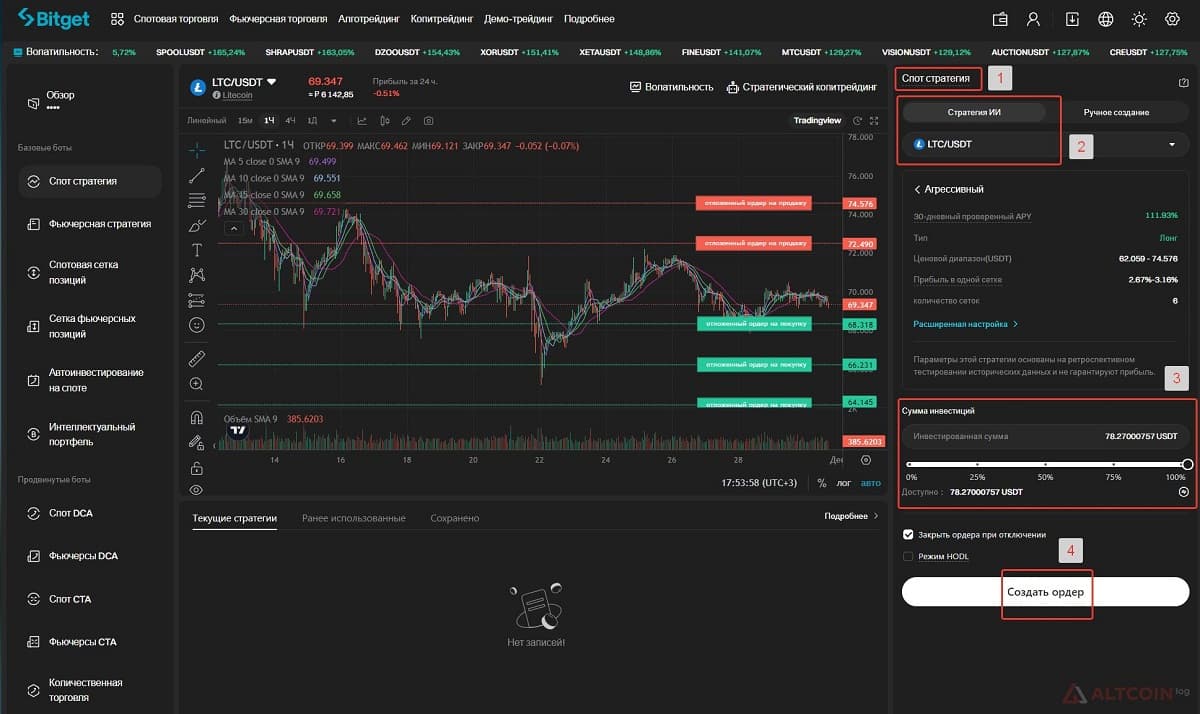
Task: Activate the chart zoom-in tool
Action: point(196,383)
